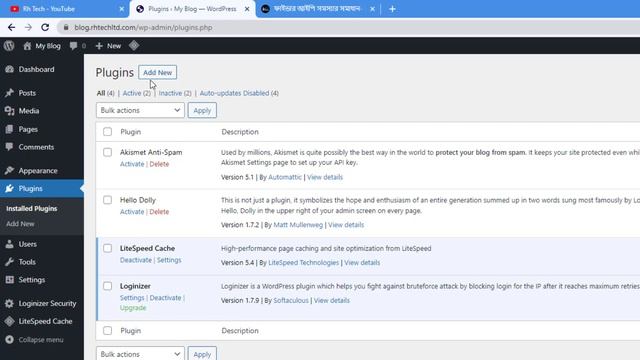Select the LiteSpeed Cache checkbox

tap(107, 248)
